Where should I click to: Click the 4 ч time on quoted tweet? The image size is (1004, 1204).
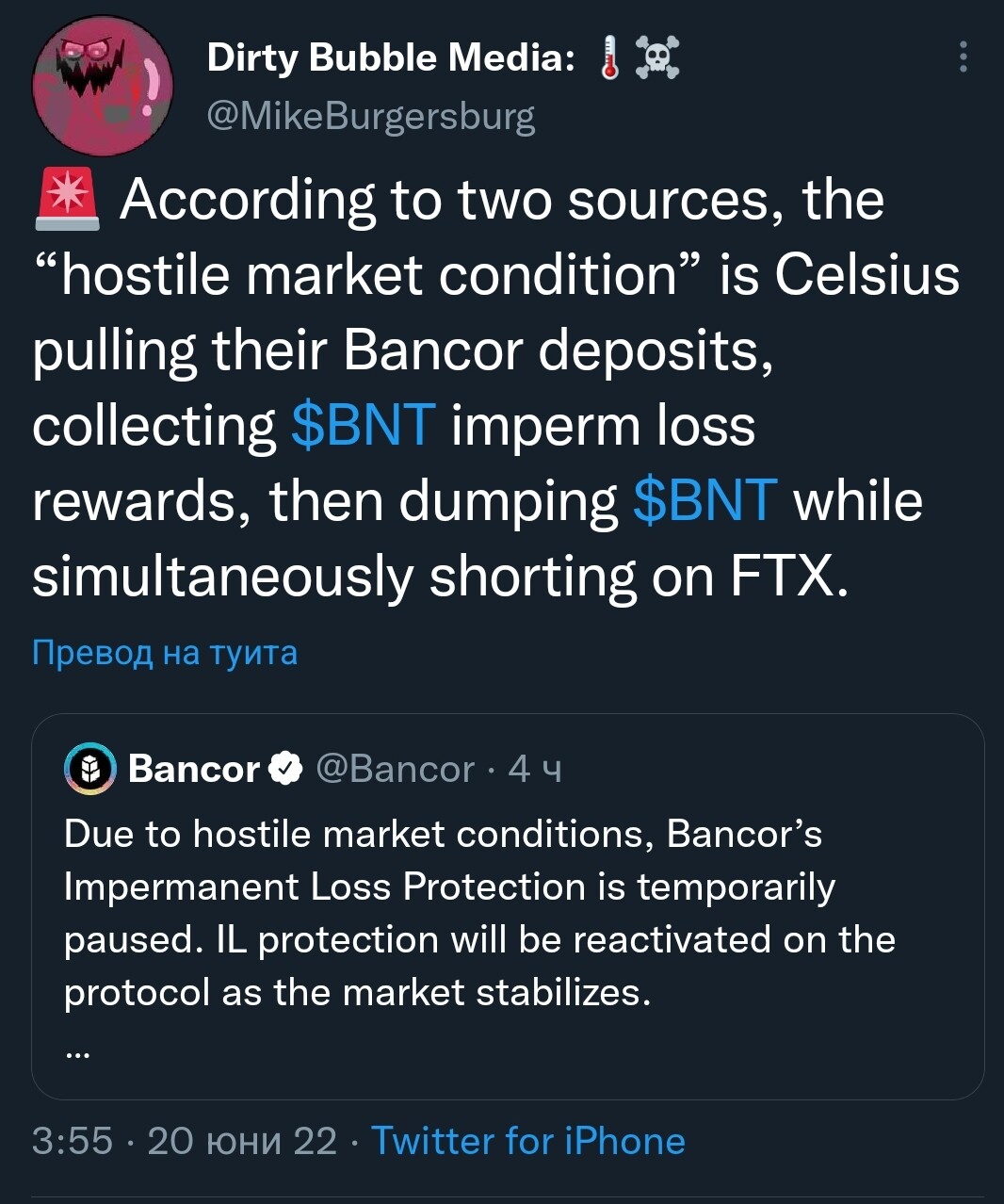click(x=535, y=770)
